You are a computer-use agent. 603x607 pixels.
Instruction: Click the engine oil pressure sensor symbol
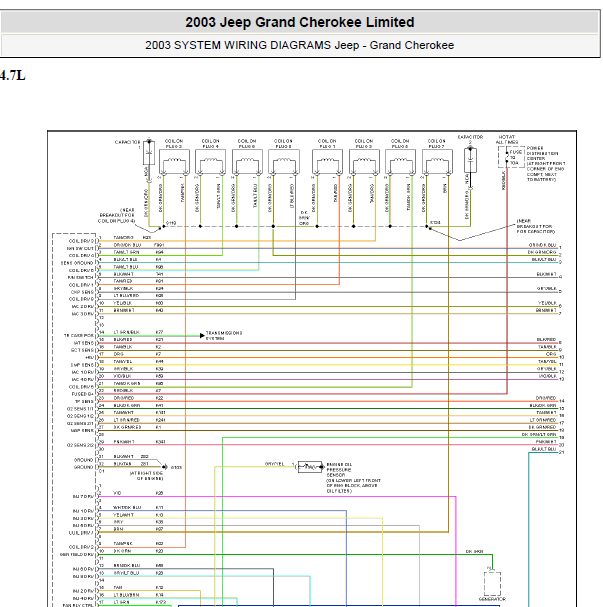310,467
